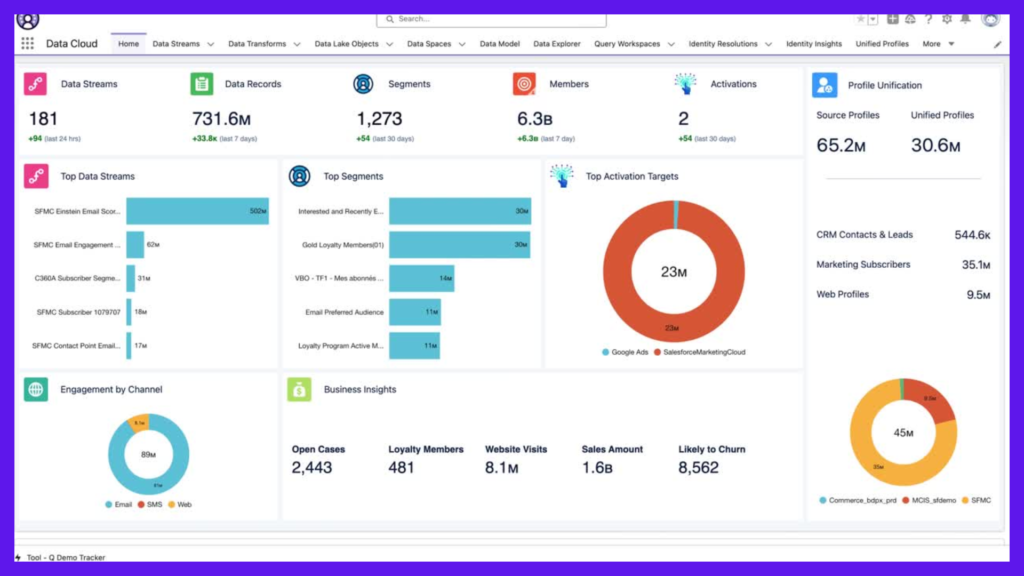Open the notifications bell
Viewport: 1024px width, 576px height.
[965, 19]
